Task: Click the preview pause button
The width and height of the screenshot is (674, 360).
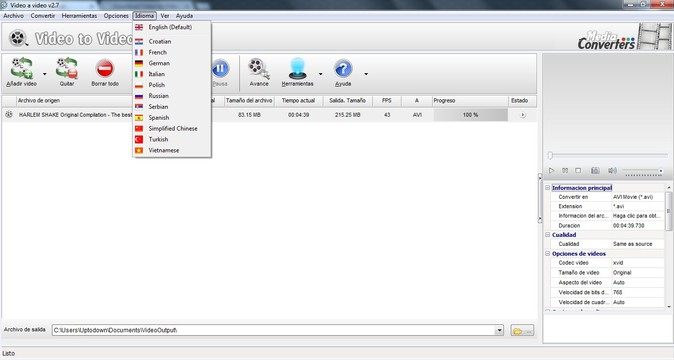Action: click(565, 171)
